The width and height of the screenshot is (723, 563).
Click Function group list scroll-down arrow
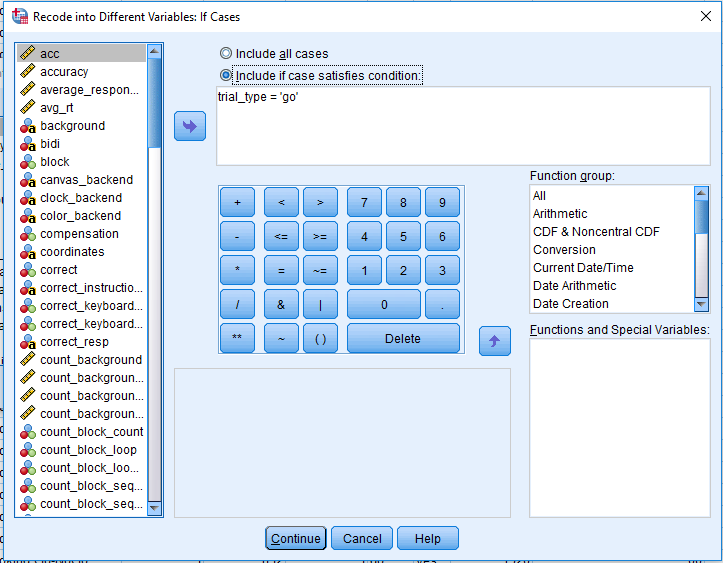(x=701, y=304)
